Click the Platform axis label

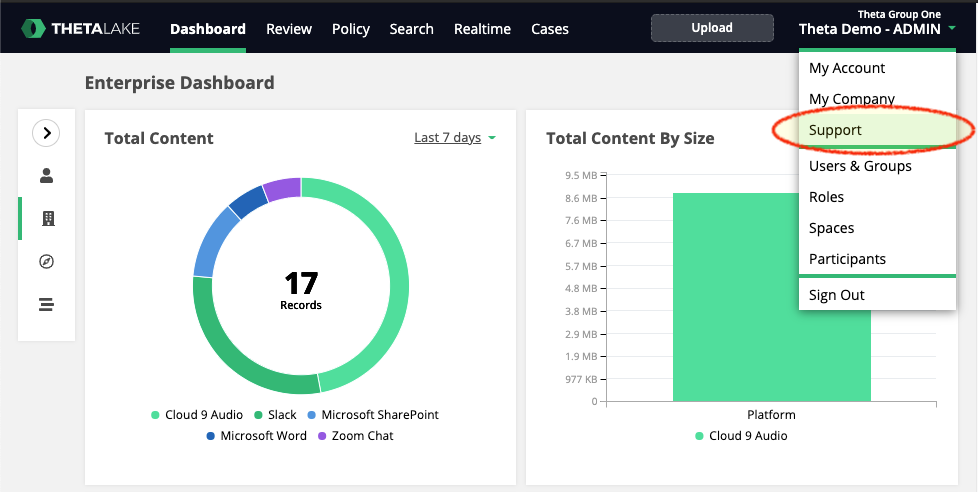tap(772, 415)
